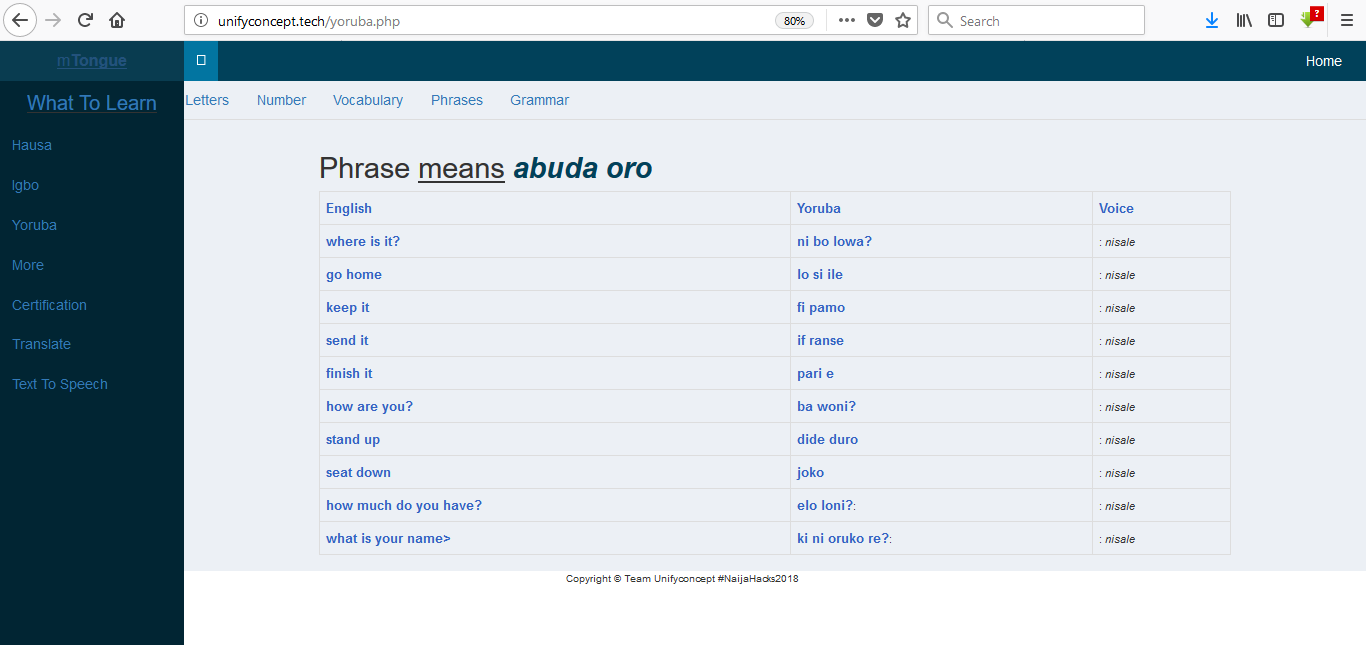
Task: Open More in the sidebar
Action: (28, 265)
